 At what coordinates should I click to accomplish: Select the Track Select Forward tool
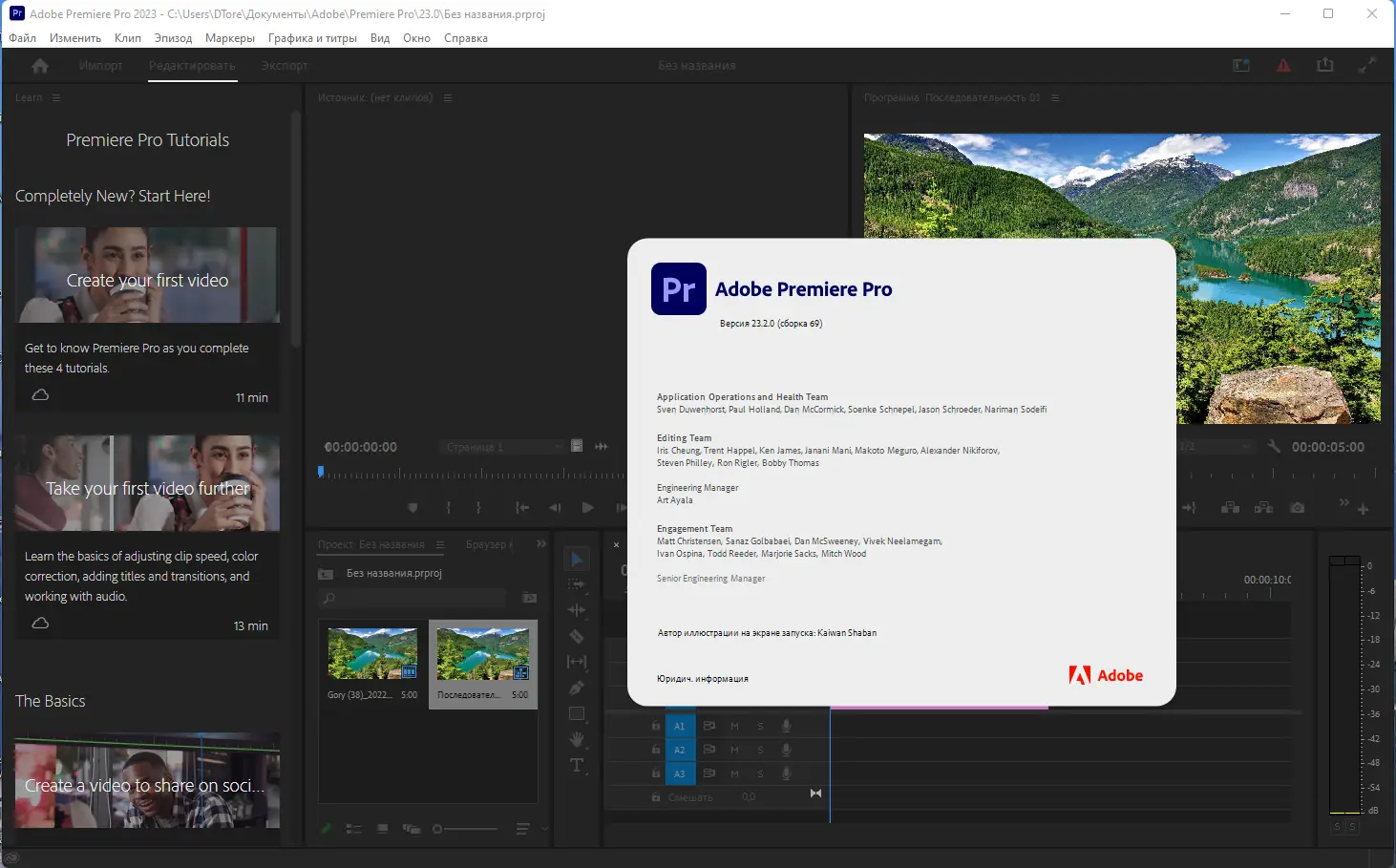click(577, 584)
